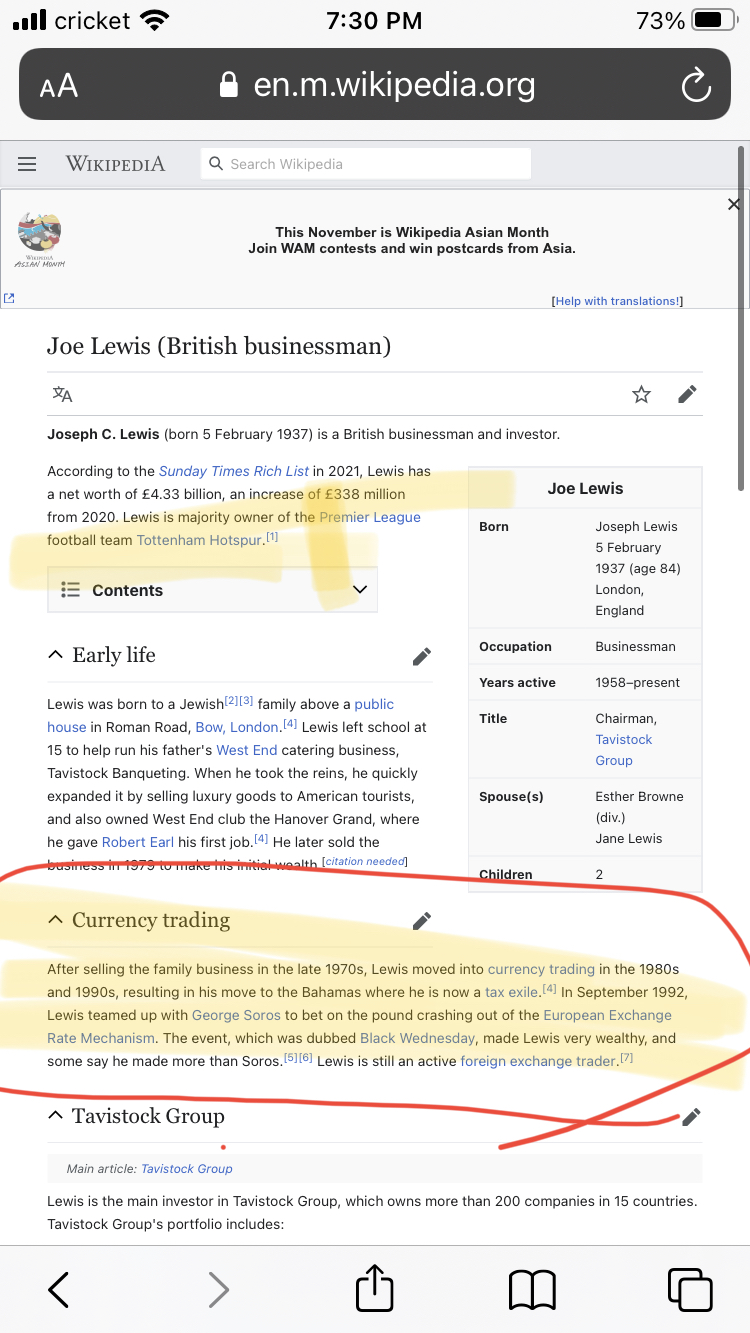The width and height of the screenshot is (750, 1333).
Task: Expand the Contents dropdown
Action: [x=212, y=590]
